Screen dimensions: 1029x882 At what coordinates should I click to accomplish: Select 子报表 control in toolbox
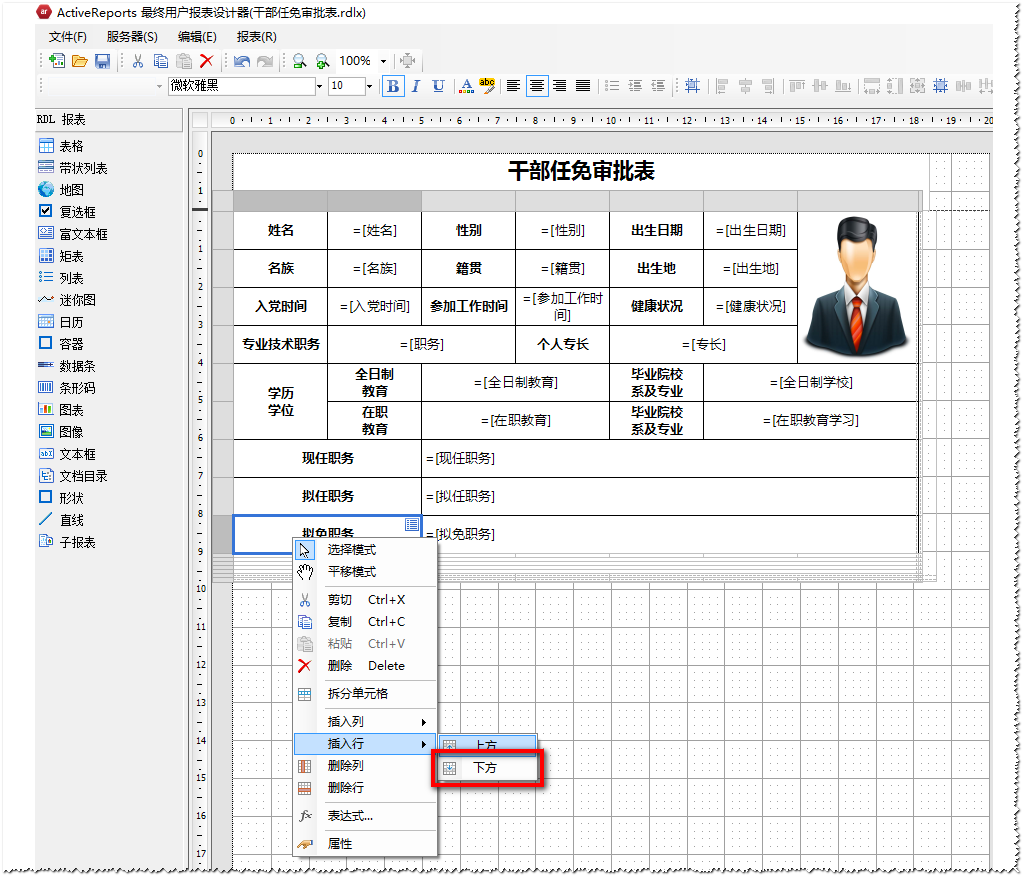(67, 543)
